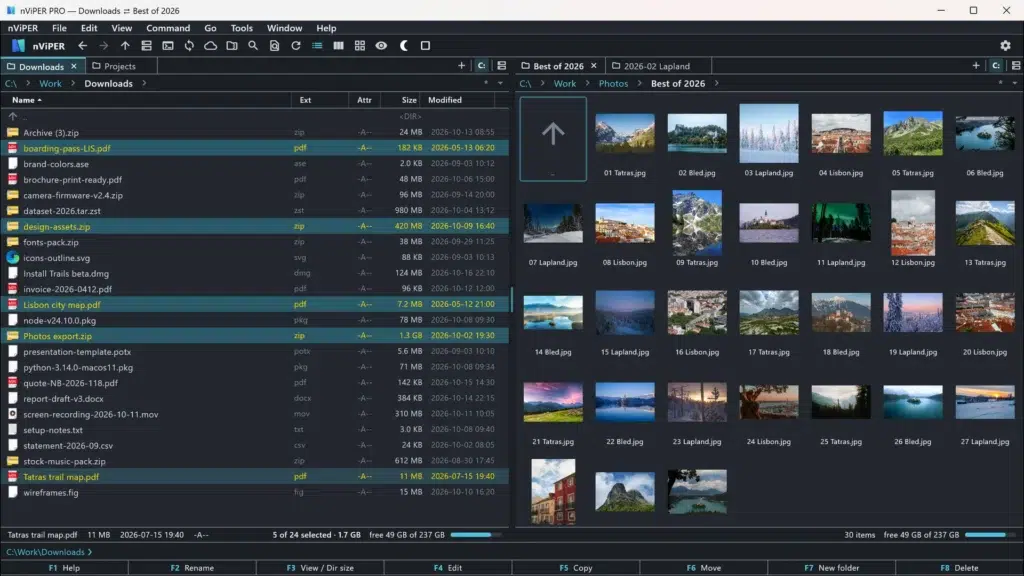Viewport: 1024px width, 576px height.
Task: Open the terminal console toolbar icon
Action: pos(168,46)
